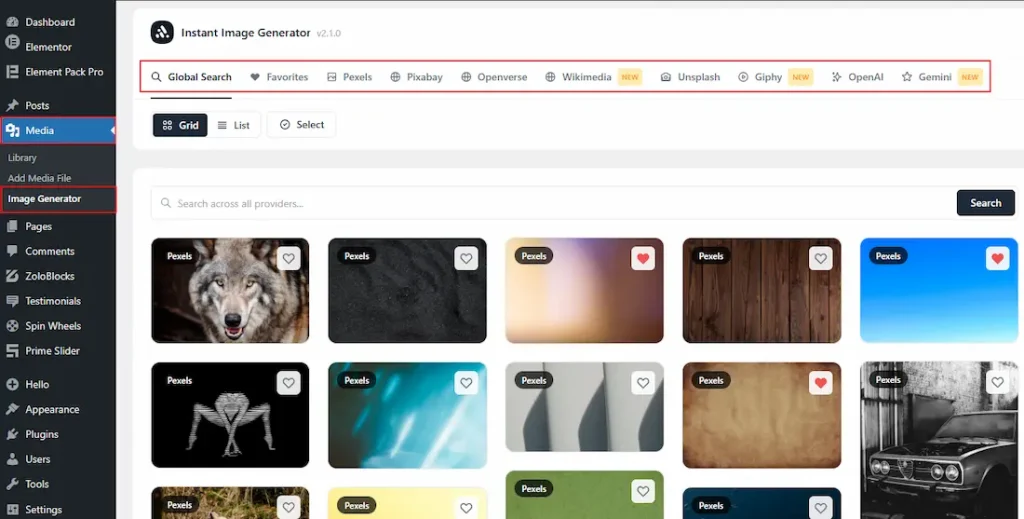
Task: Favorite the wolf image with heart icon
Action: 289,259
